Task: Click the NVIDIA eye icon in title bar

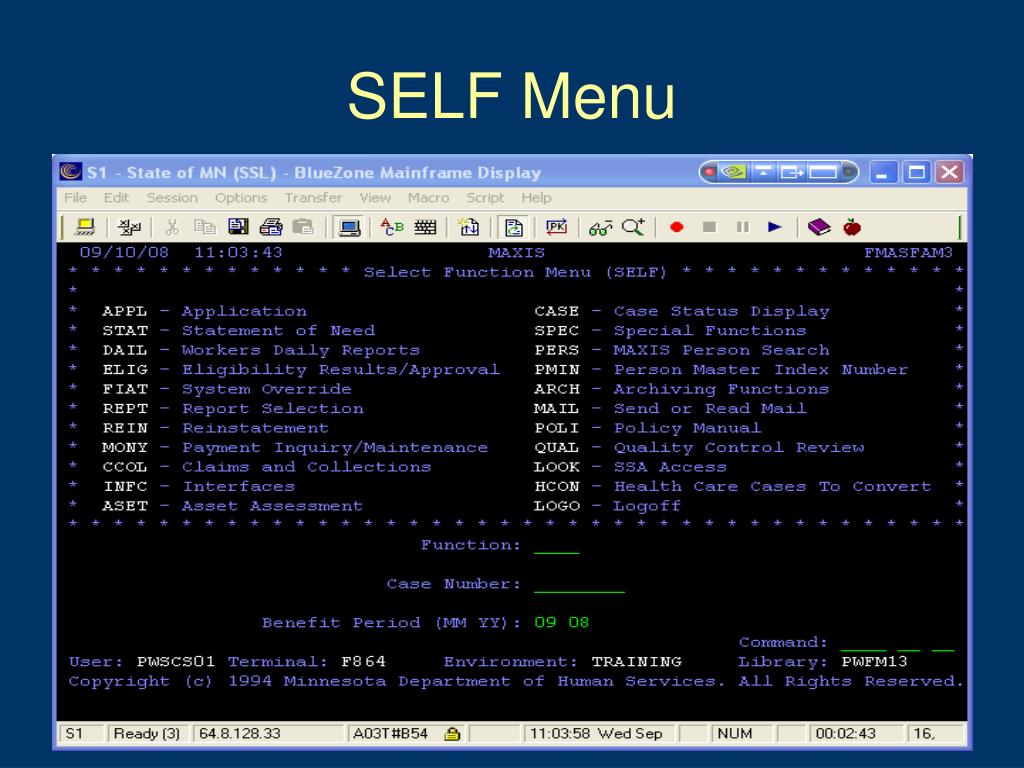Action: point(734,172)
